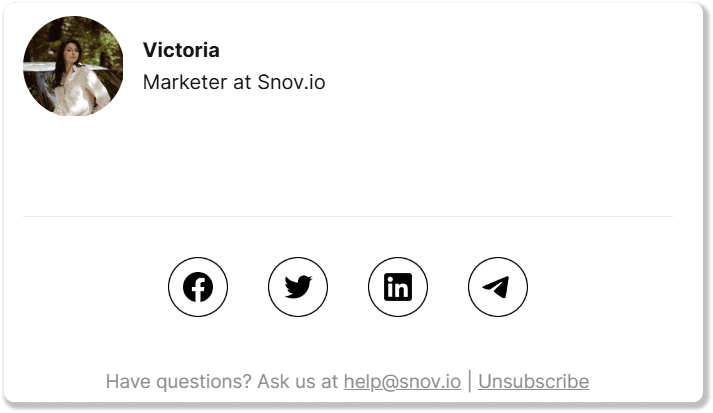Select the Telegram paper plane icon
713x413 pixels.
(498, 288)
